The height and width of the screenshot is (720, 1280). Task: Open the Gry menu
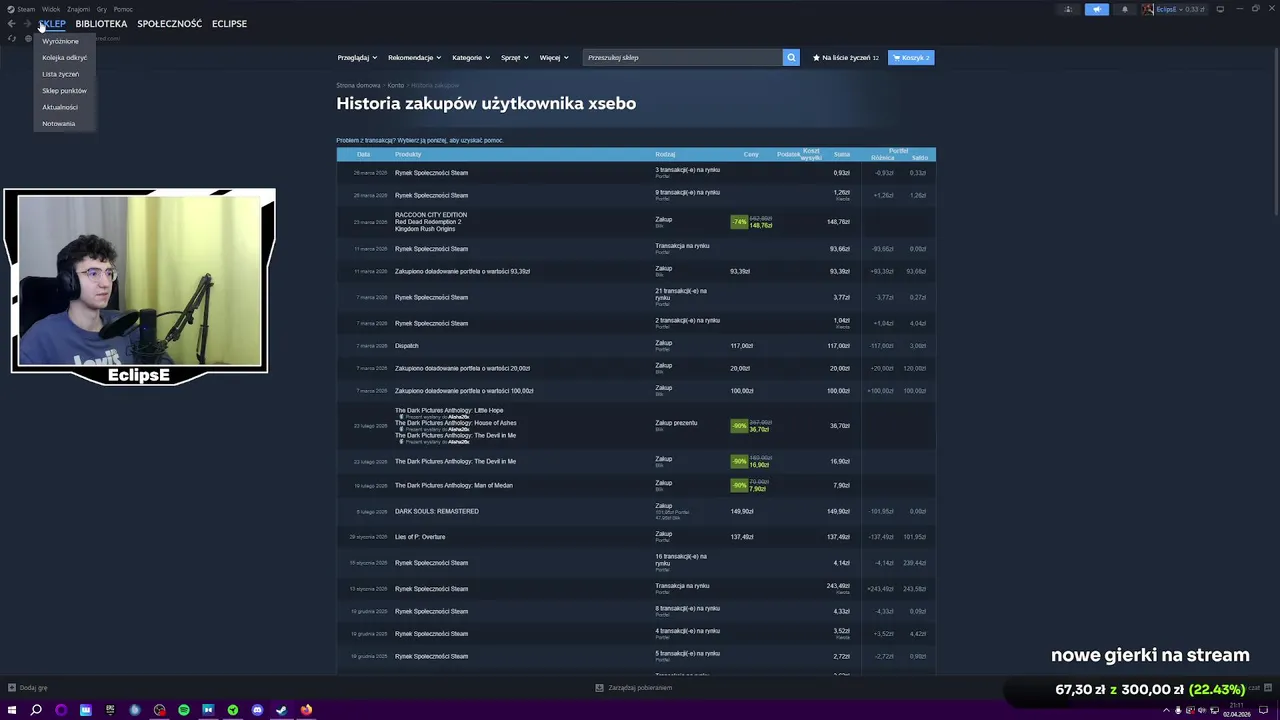click(x=102, y=9)
